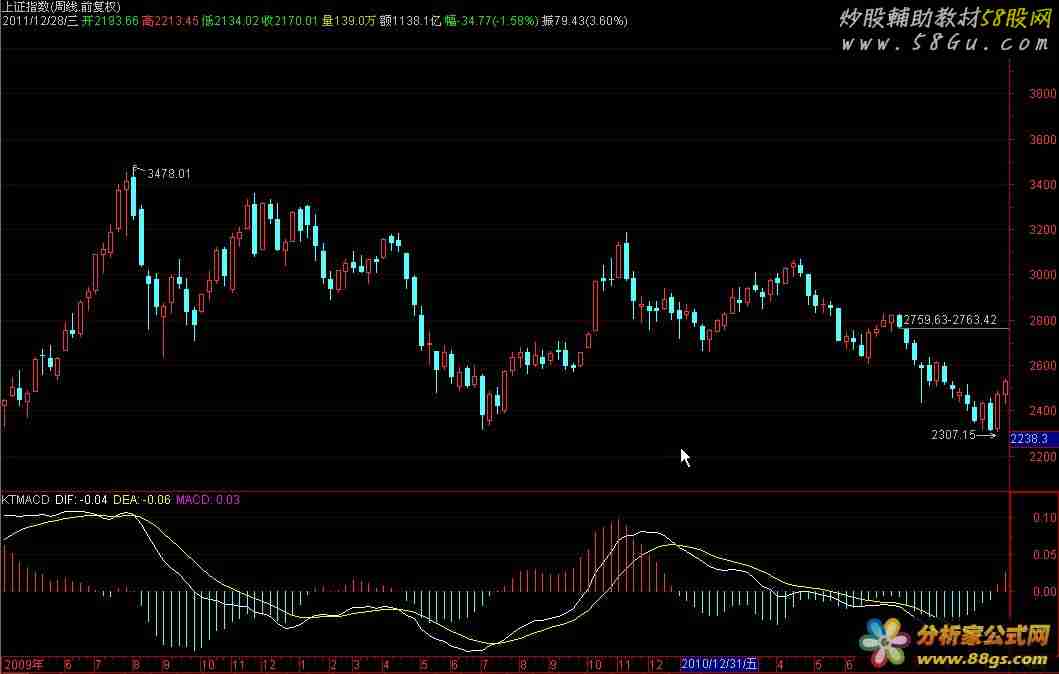Click the close price value 收2170.01

(x=290, y=21)
